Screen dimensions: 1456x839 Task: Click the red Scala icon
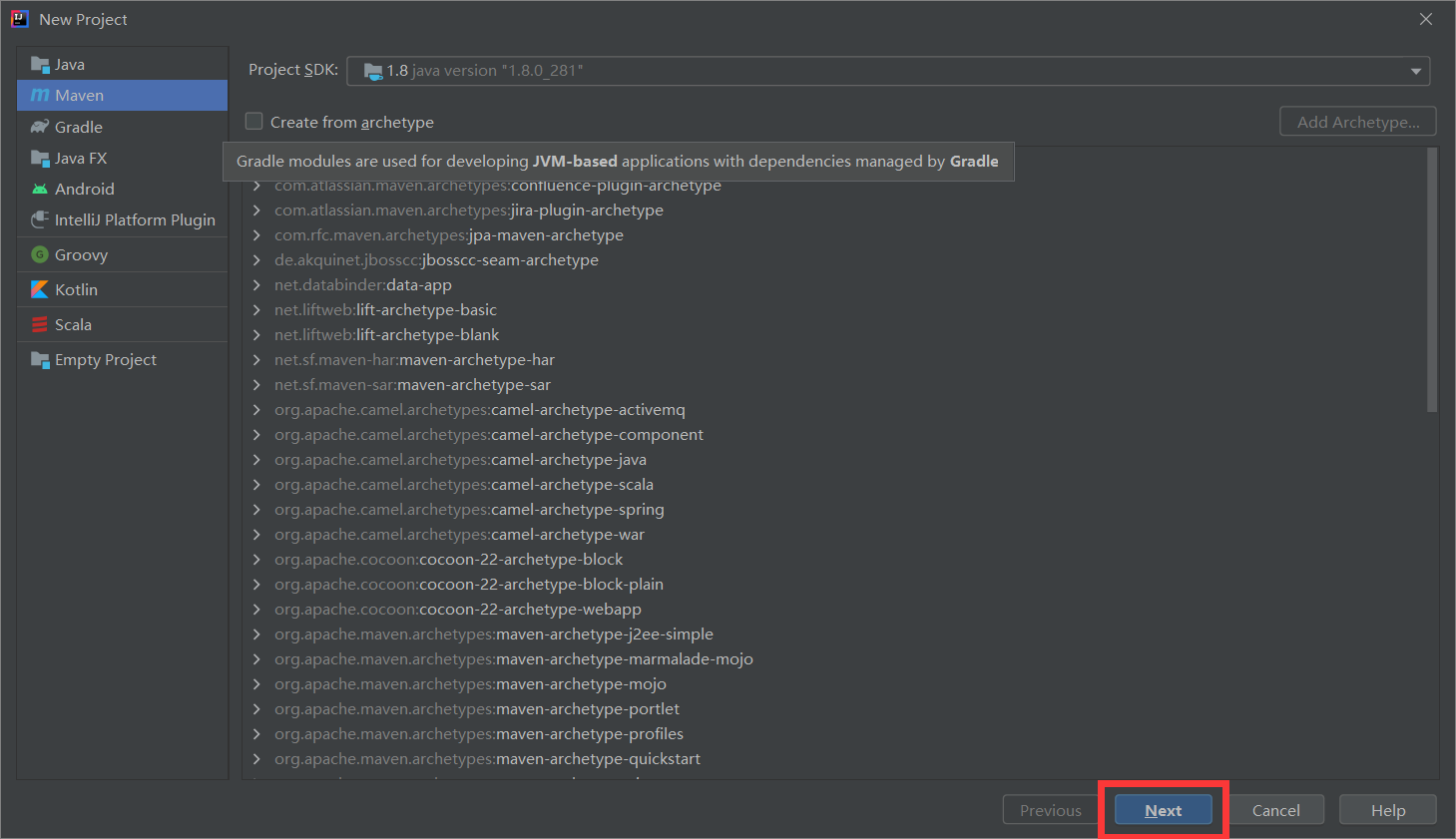[x=40, y=324]
